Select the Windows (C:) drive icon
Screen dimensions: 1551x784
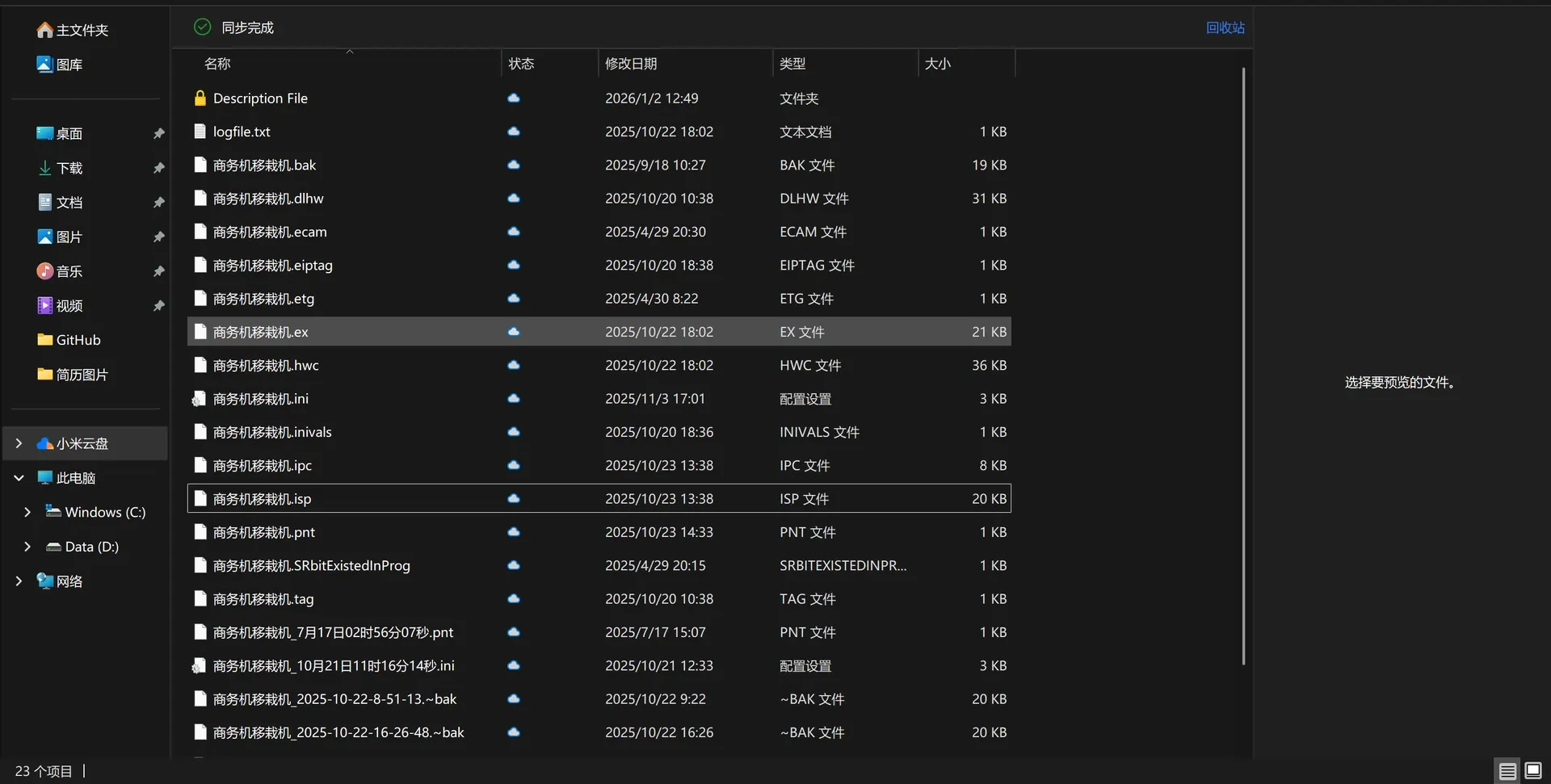(53, 512)
